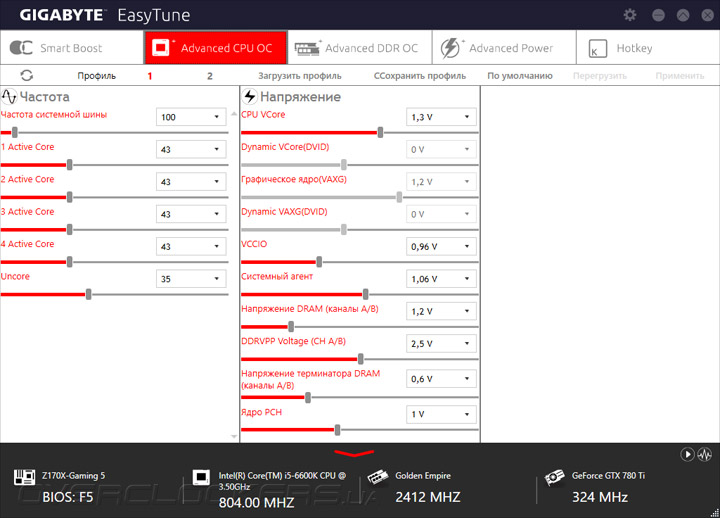The height and width of the screenshot is (518, 720).
Task: Click the play button icon in bottom bar
Action: coord(687,455)
